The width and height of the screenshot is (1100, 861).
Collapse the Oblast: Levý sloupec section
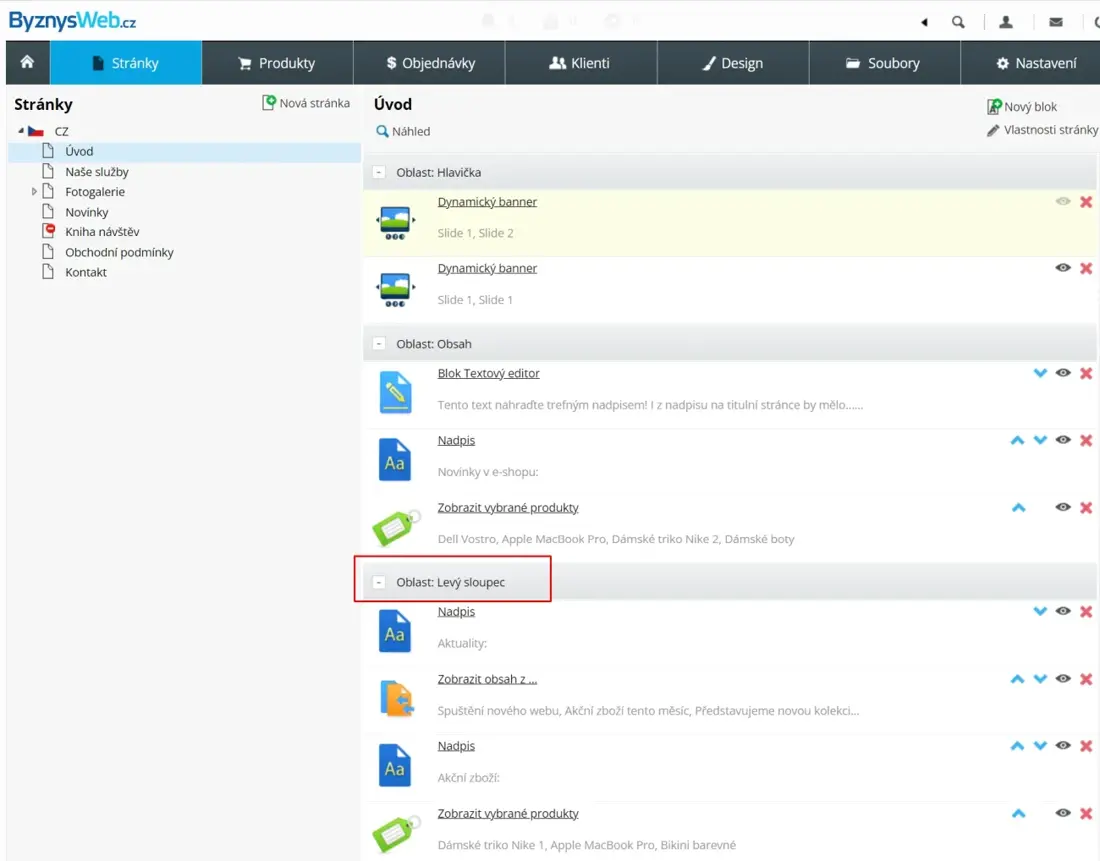click(x=379, y=582)
